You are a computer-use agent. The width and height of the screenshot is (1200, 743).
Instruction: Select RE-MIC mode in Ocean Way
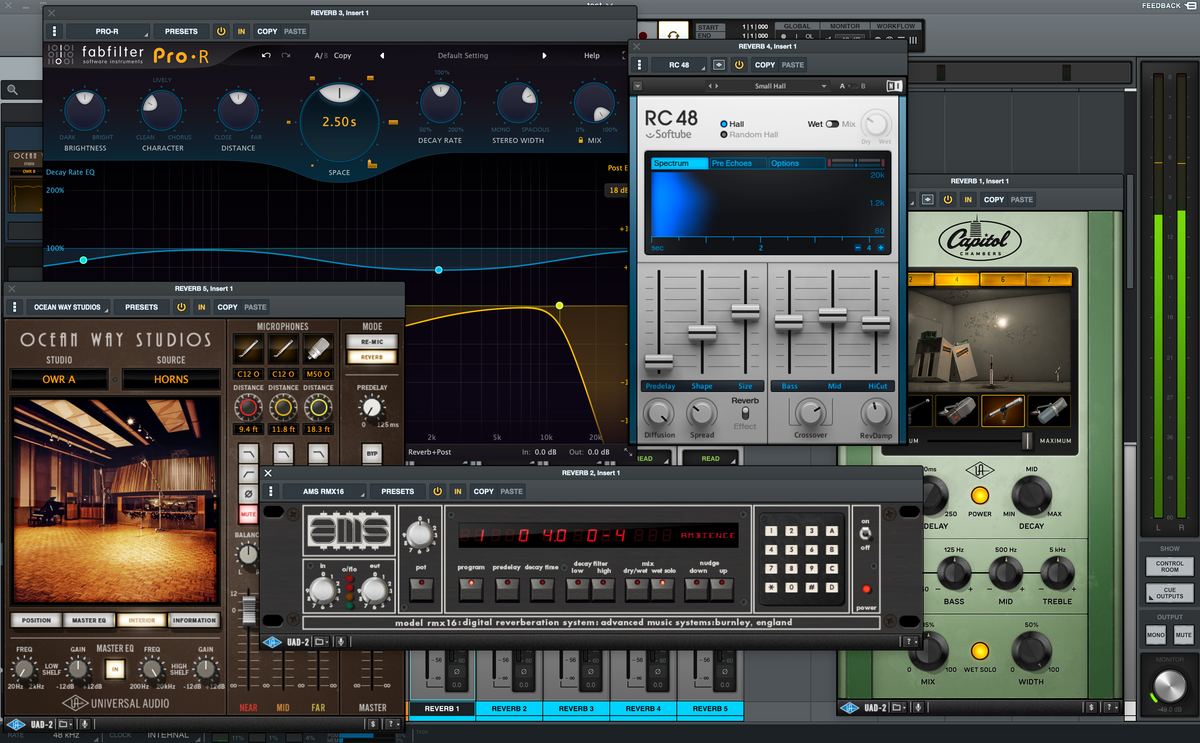pyautogui.click(x=371, y=341)
